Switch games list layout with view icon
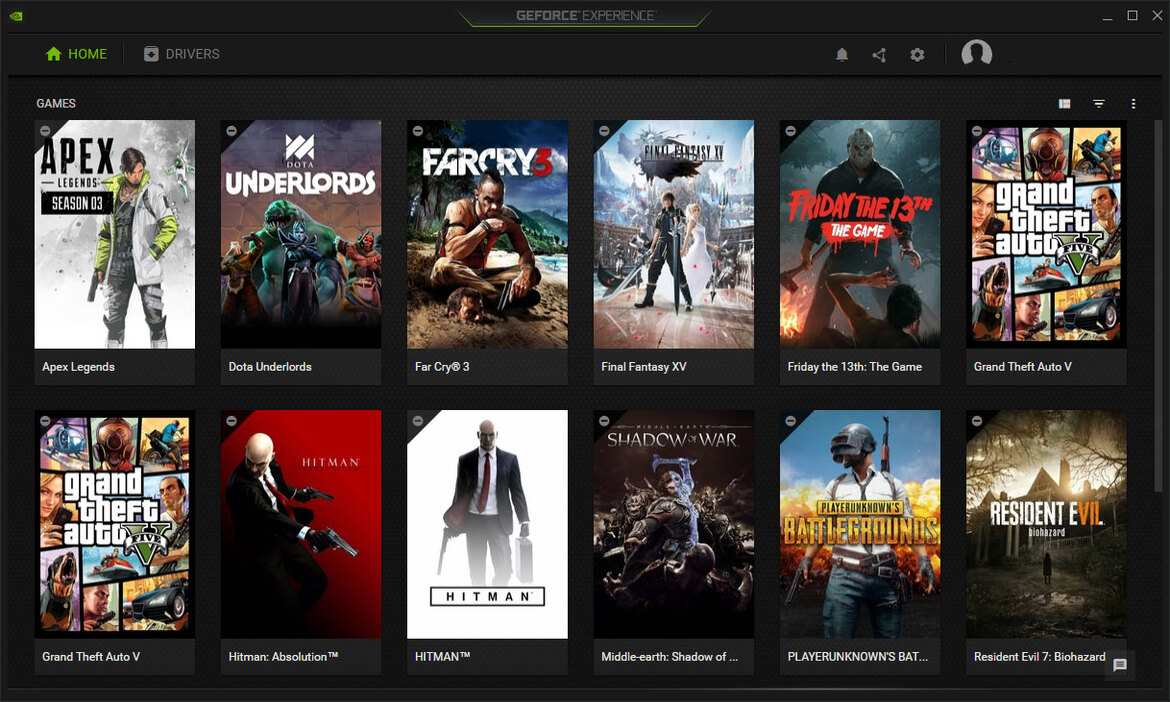 click(1064, 104)
